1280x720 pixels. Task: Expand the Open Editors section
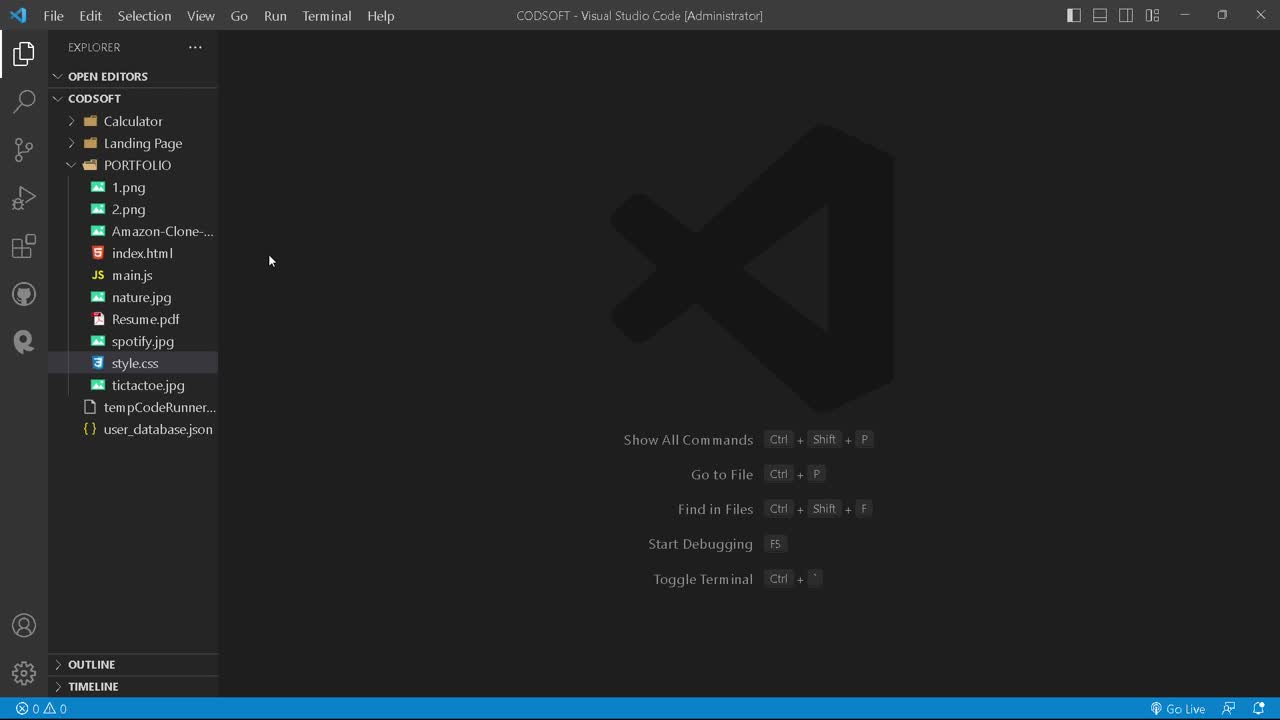click(133, 76)
